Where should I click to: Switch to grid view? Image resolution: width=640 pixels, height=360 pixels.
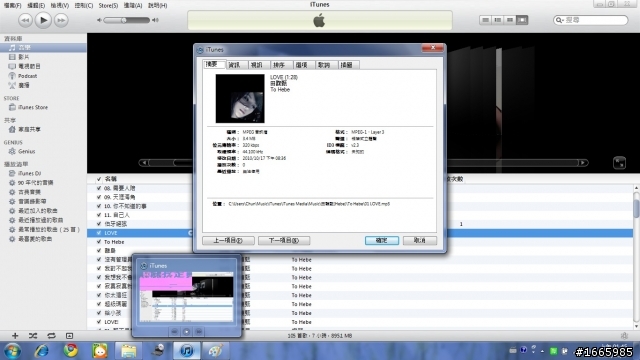[x=509, y=20]
